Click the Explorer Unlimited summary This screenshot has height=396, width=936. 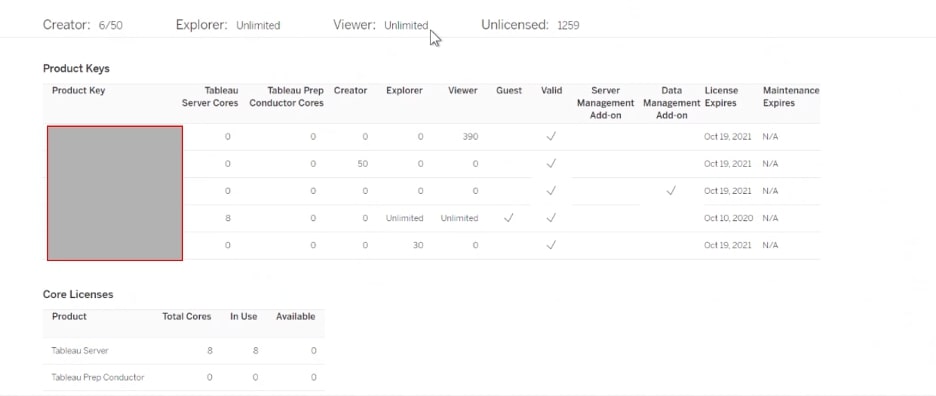[x=227, y=25]
